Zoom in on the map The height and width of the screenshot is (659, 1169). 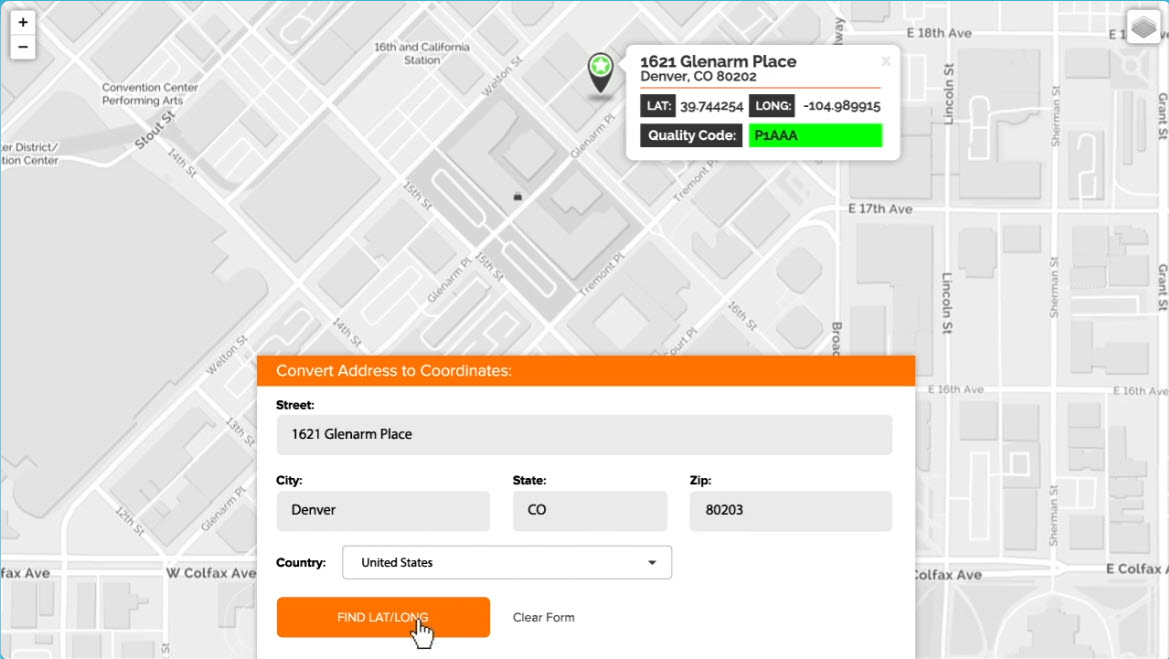[22, 21]
